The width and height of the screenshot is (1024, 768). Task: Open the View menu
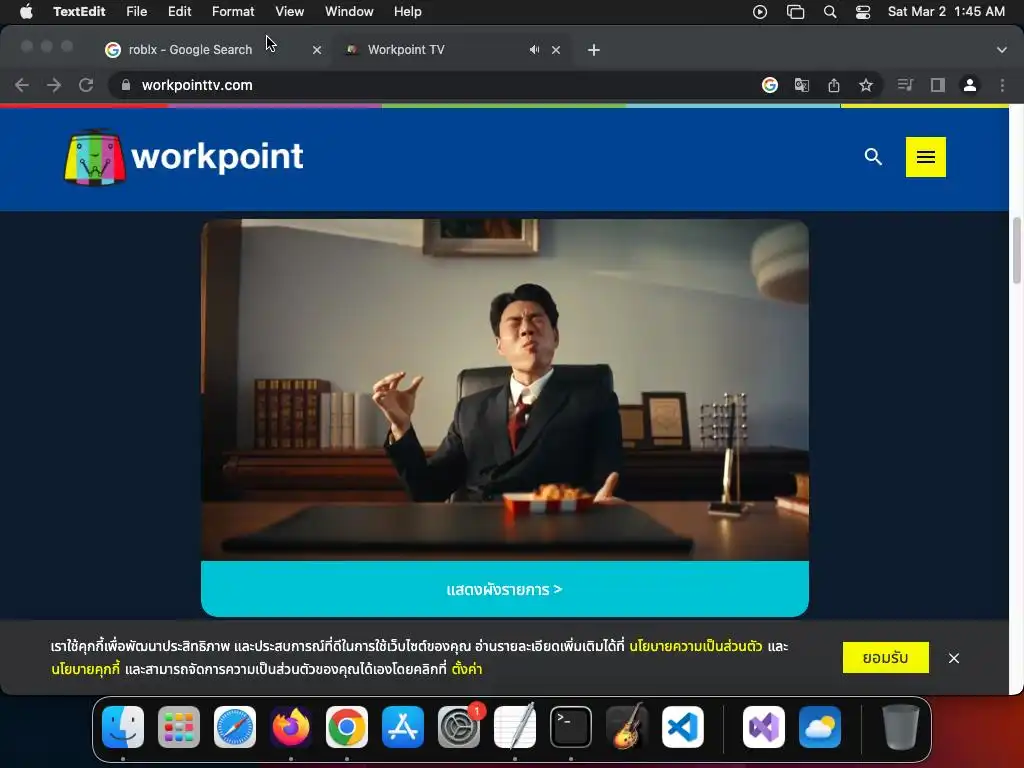tap(289, 12)
